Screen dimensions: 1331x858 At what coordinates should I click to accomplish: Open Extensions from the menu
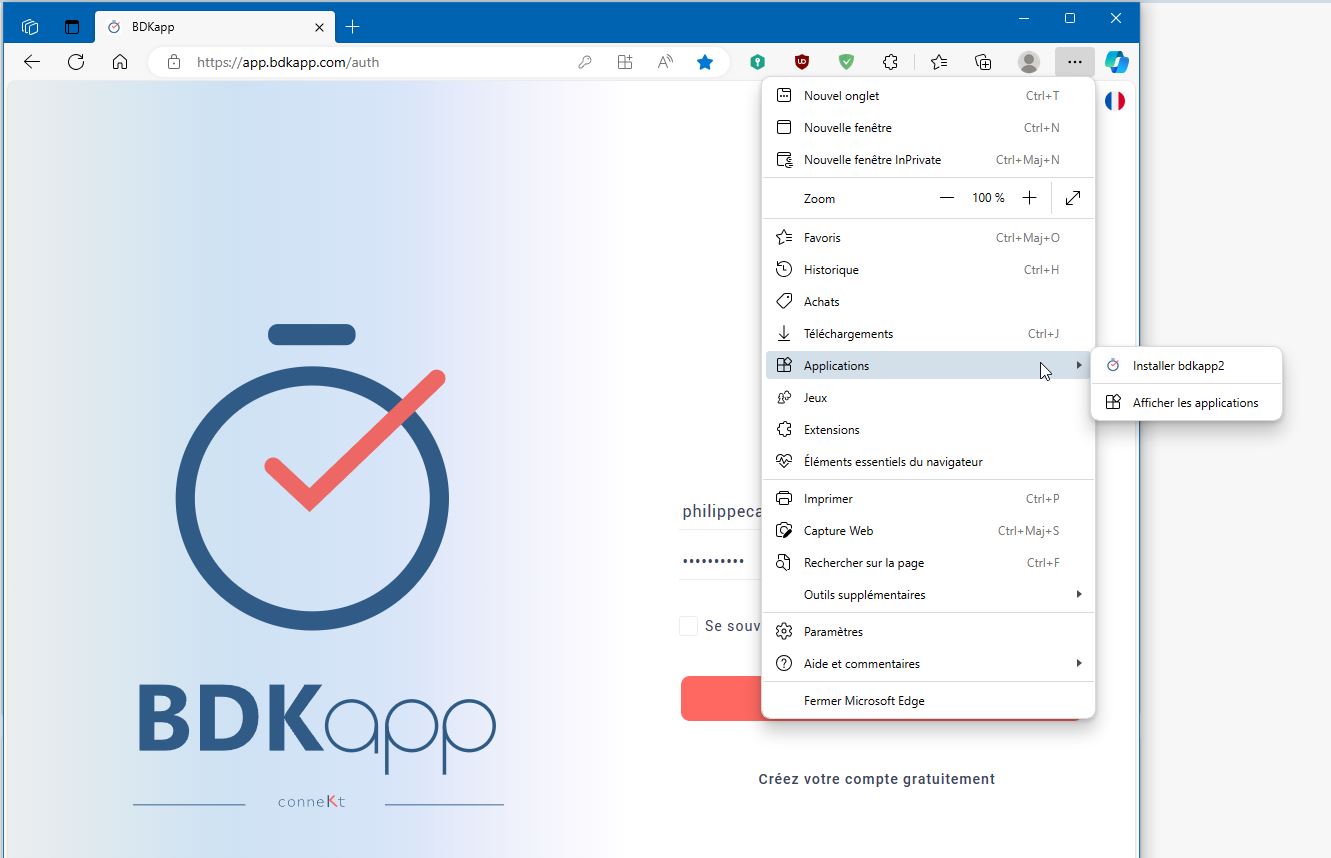(928, 430)
